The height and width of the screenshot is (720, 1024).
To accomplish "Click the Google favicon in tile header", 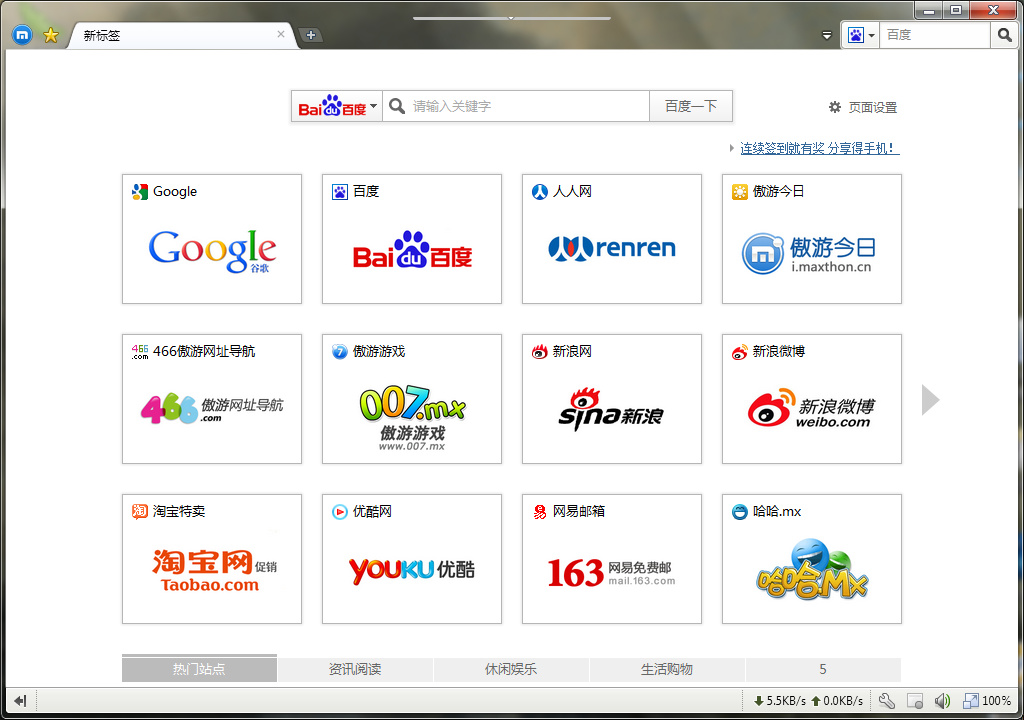I will point(140,191).
